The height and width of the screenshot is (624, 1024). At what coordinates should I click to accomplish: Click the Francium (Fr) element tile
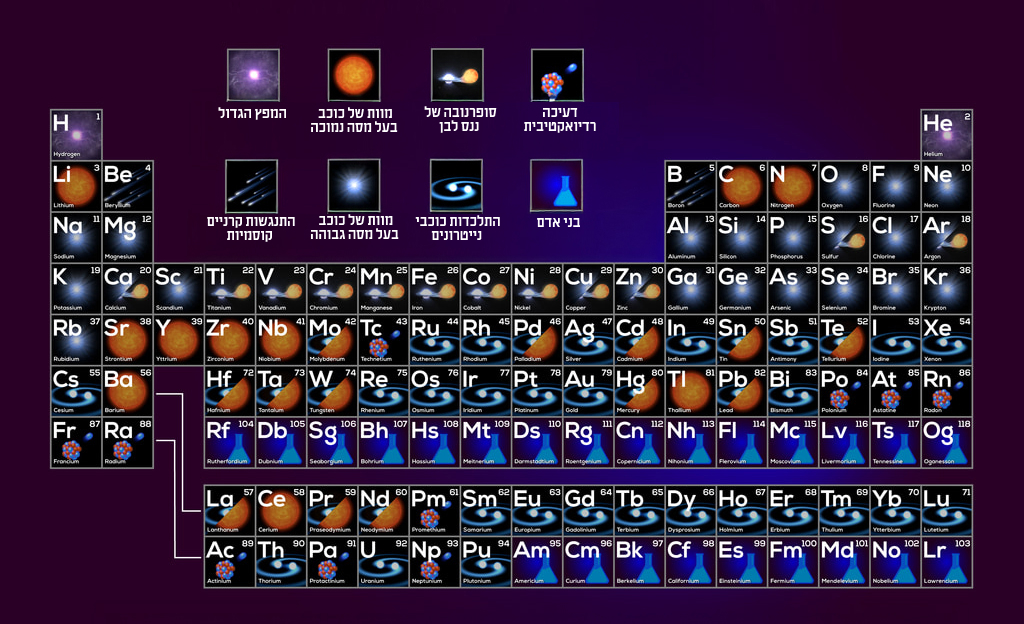[x=76, y=442]
